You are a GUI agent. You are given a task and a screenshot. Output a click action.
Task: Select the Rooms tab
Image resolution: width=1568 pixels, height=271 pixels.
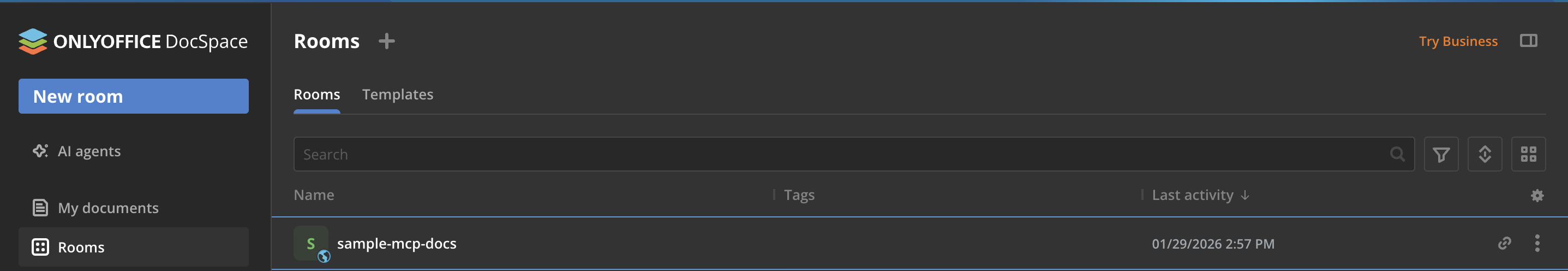[316, 95]
